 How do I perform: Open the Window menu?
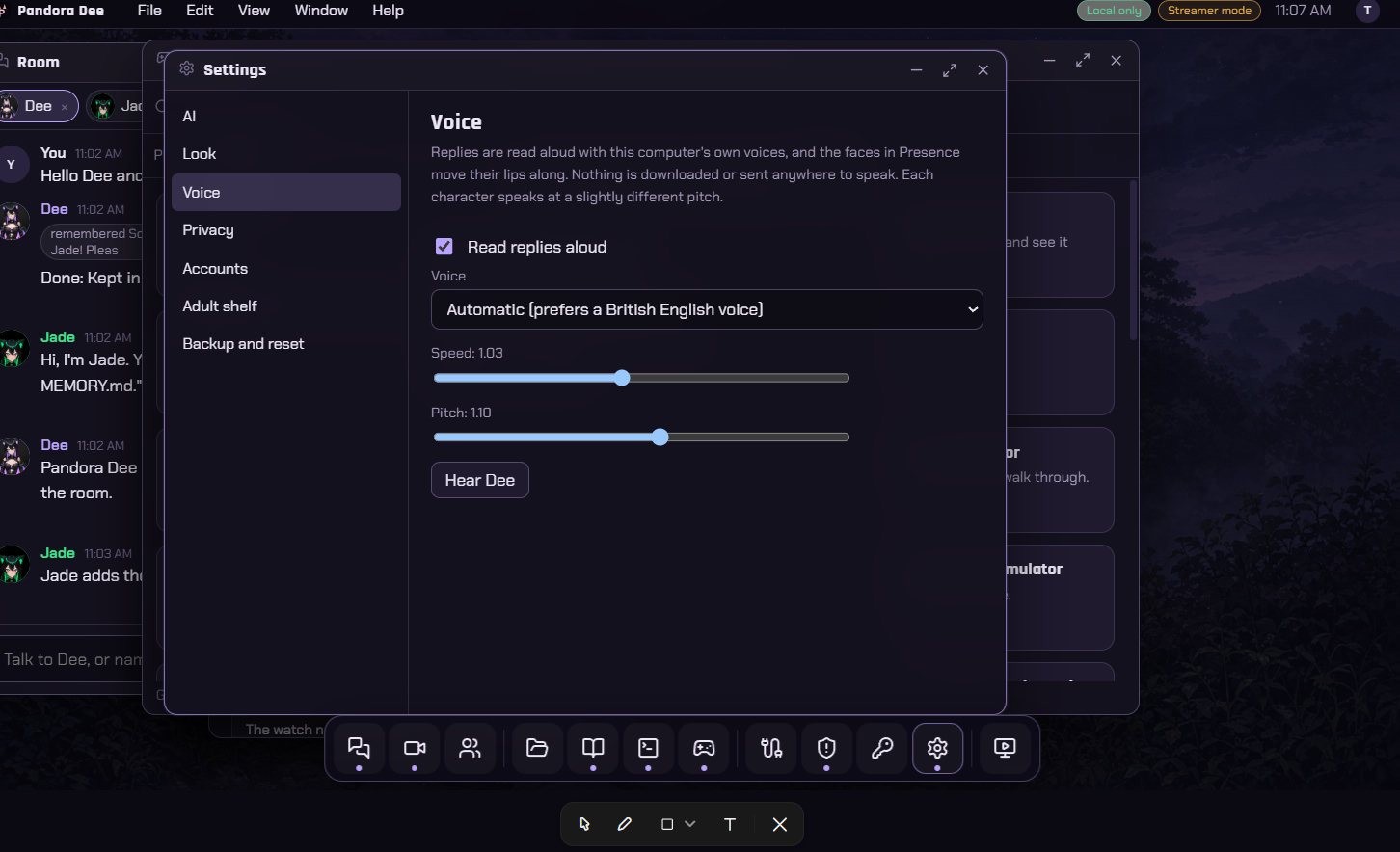click(x=321, y=11)
